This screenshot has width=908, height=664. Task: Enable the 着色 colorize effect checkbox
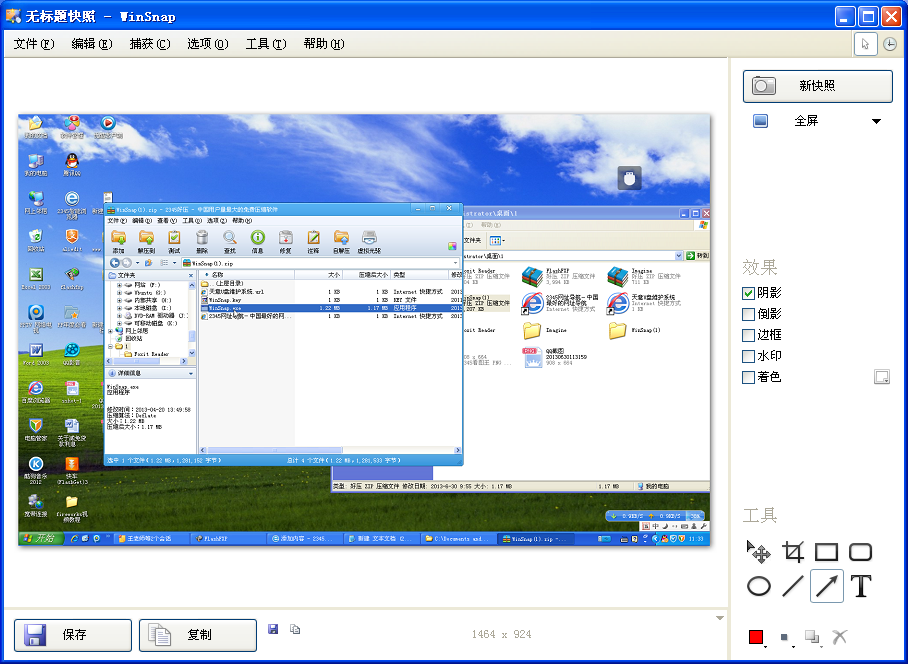(x=748, y=377)
